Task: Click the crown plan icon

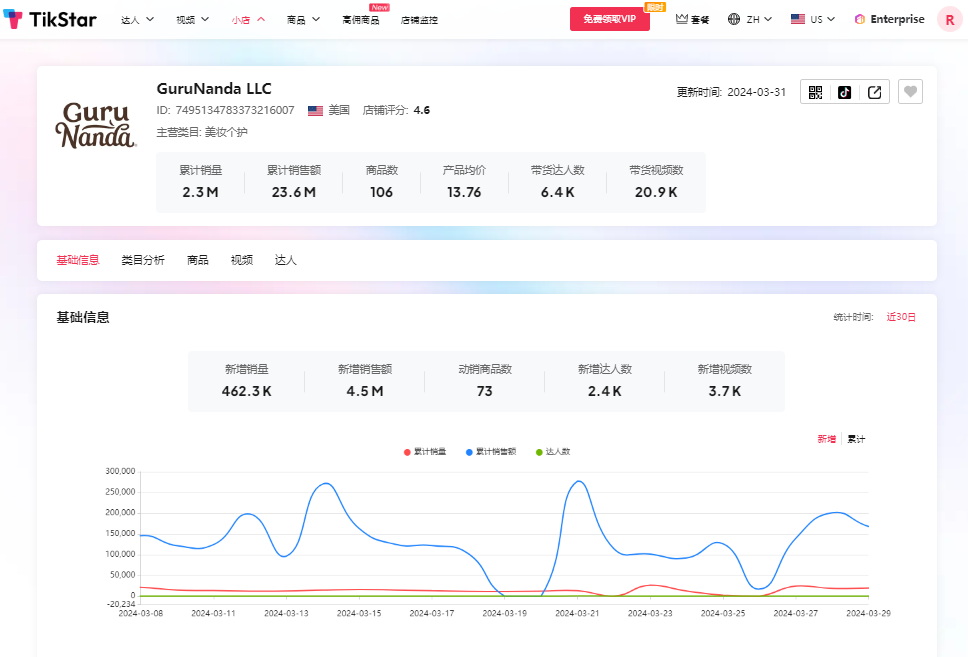Action: click(x=682, y=19)
